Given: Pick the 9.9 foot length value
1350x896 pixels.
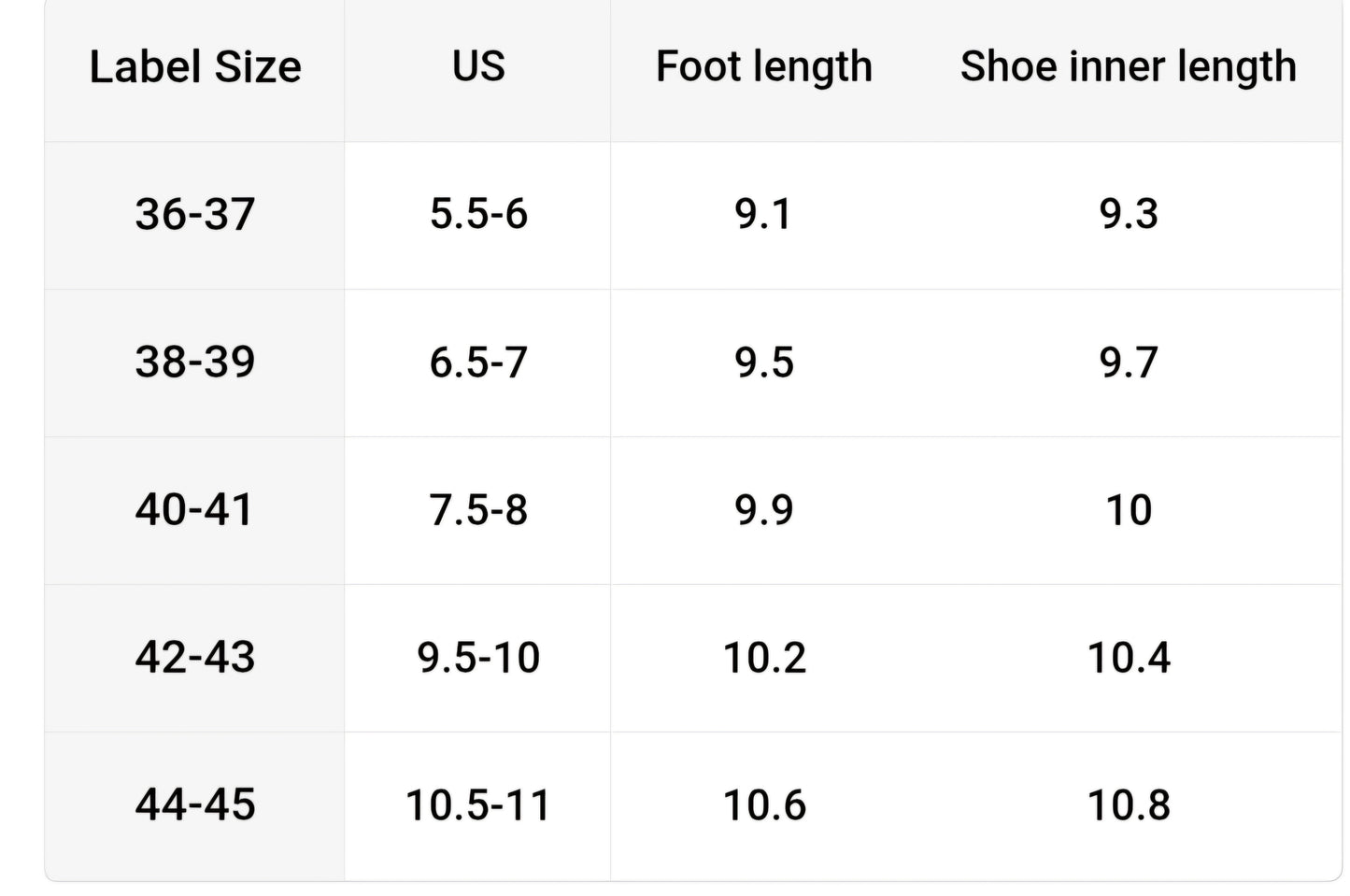Looking at the screenshot, I should (x=764, y=510).
